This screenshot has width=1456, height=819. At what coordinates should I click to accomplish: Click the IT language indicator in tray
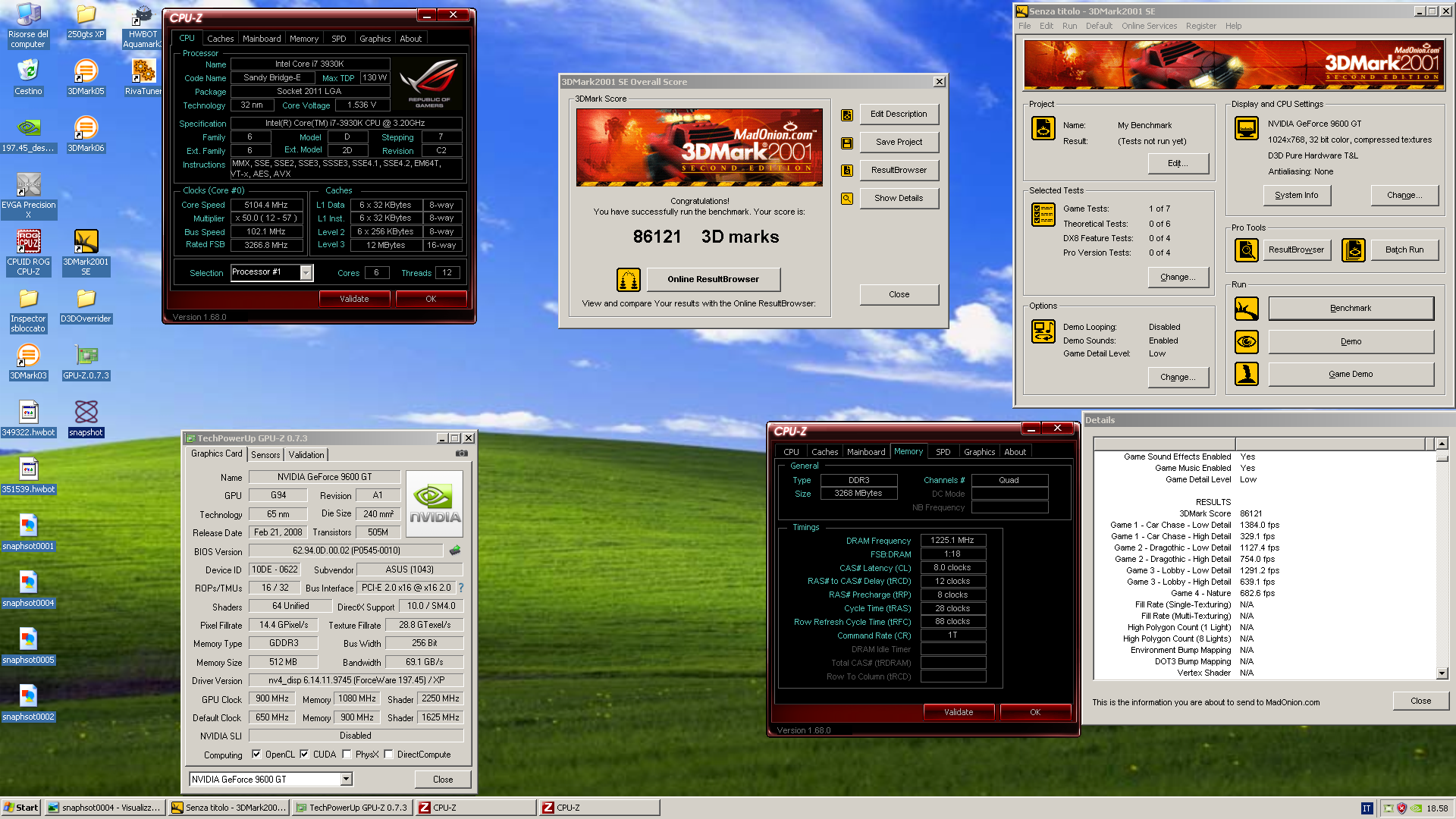(x=1367, y=808)
